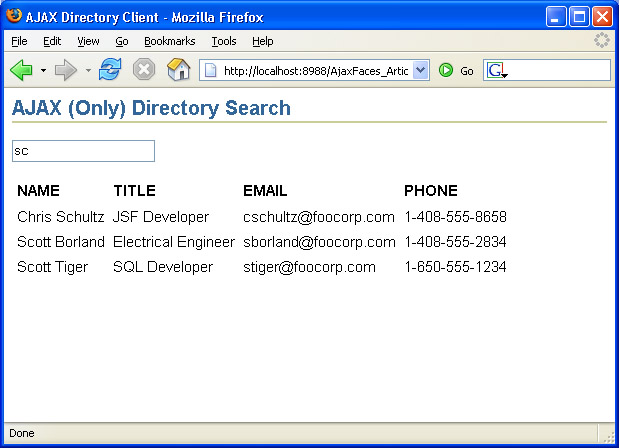Click the 'Done' status bar text
Screen dimensions: 619x448
click(22, 433)
